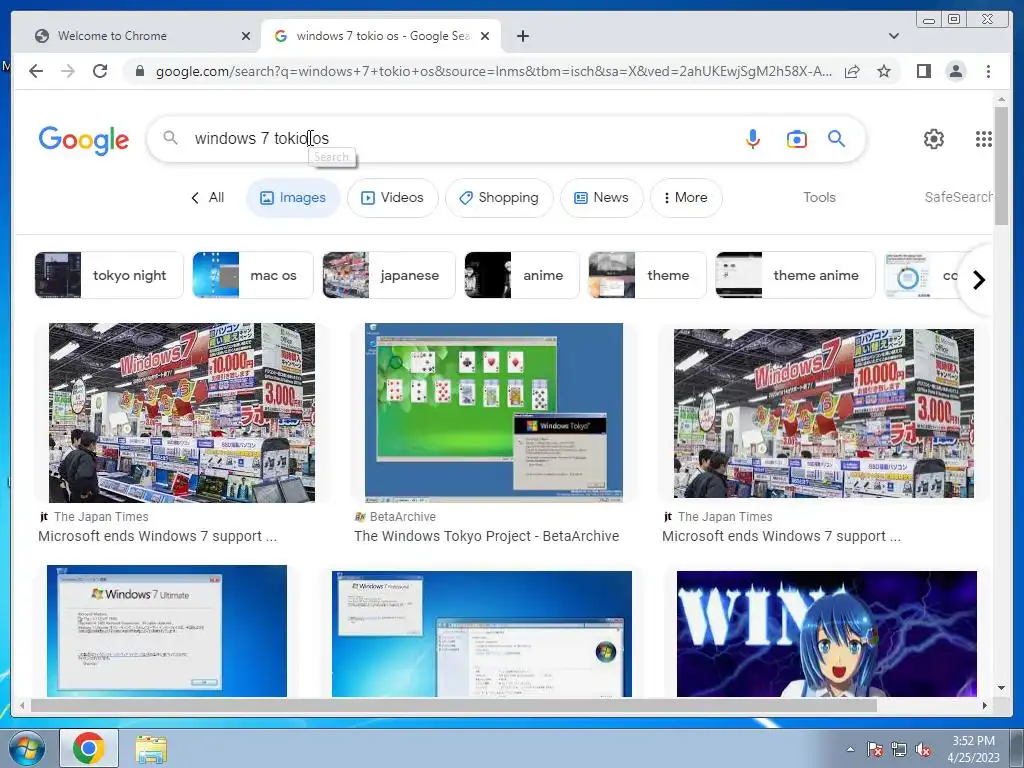Click Chrome icon in taskbar
This screenshot has height=768, width=1024.
pyautogui.click(x=89, y=748)
